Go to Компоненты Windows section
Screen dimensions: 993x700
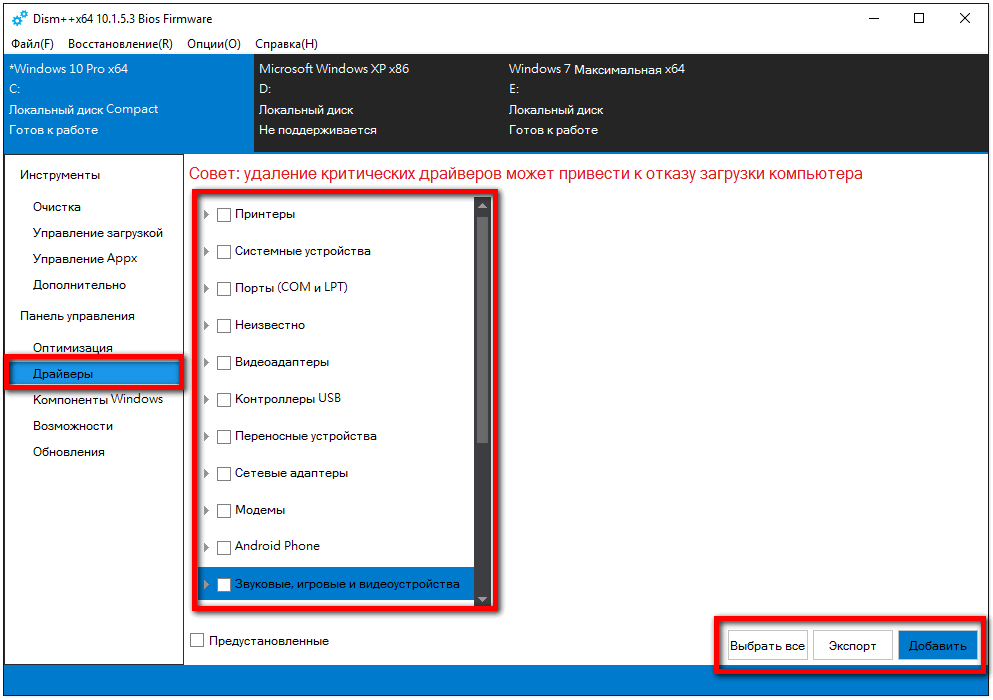(97, 399)
